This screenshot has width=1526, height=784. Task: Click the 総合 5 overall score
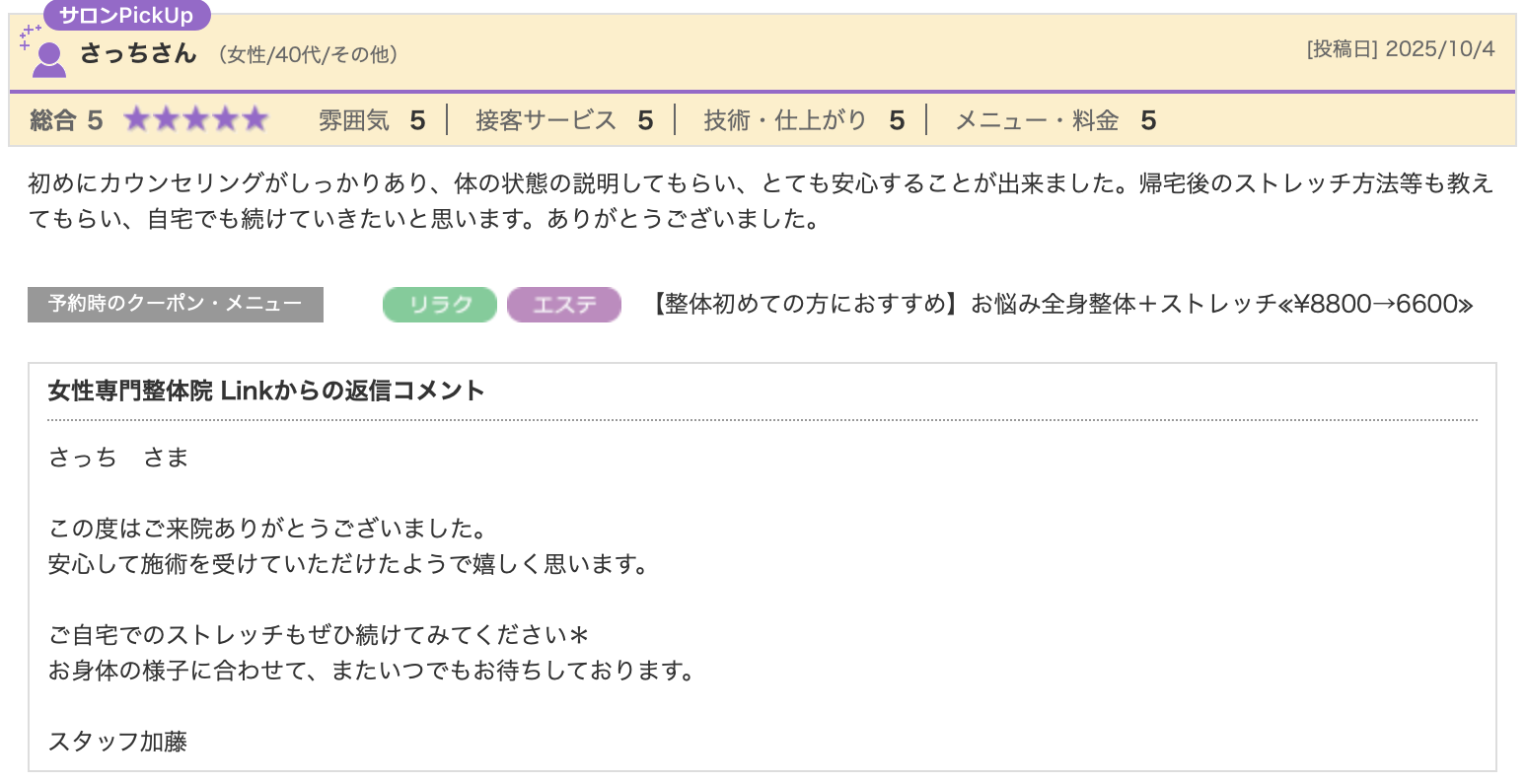(66, 120)
